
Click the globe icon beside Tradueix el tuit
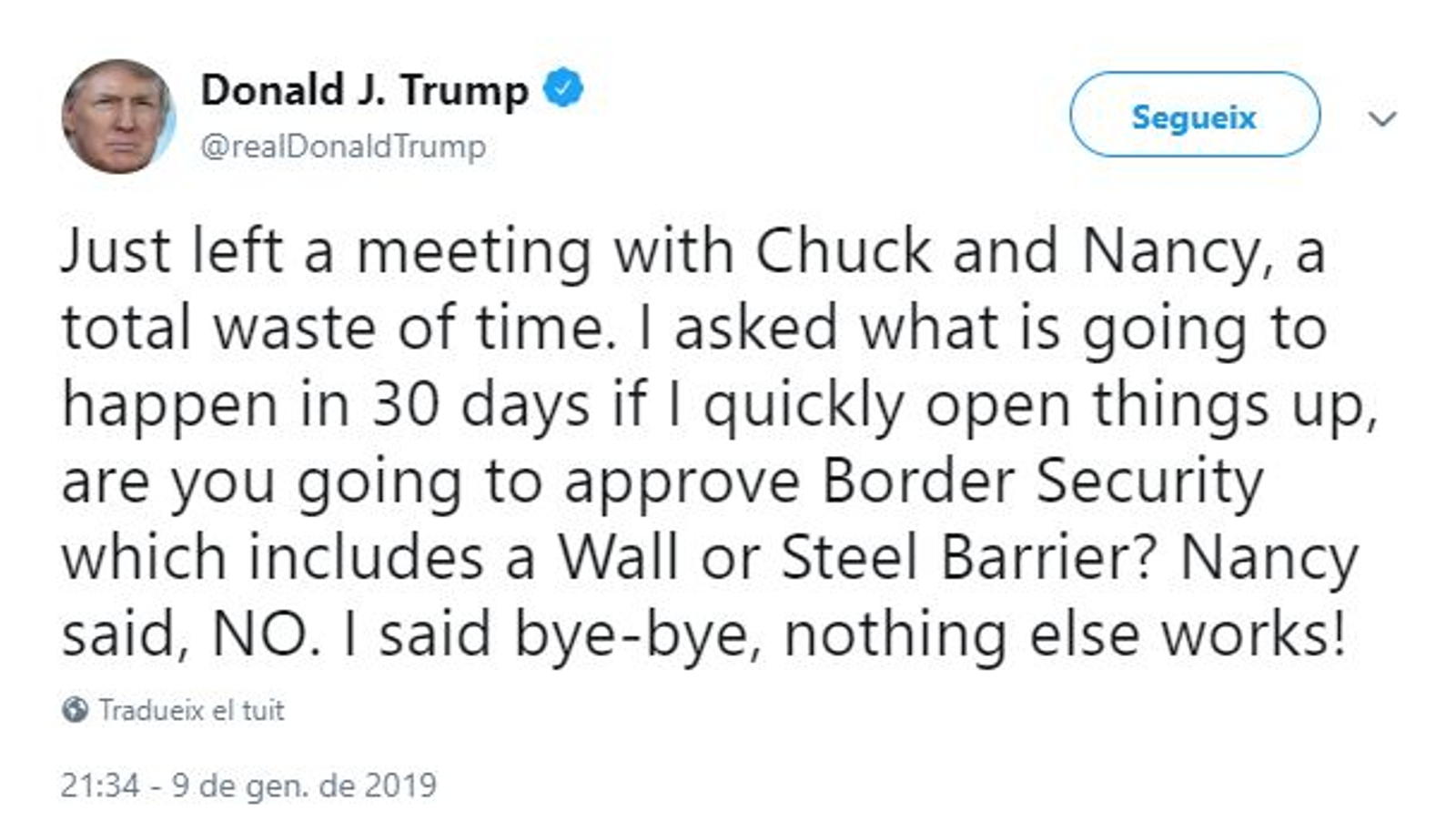[x=75, y=709]
